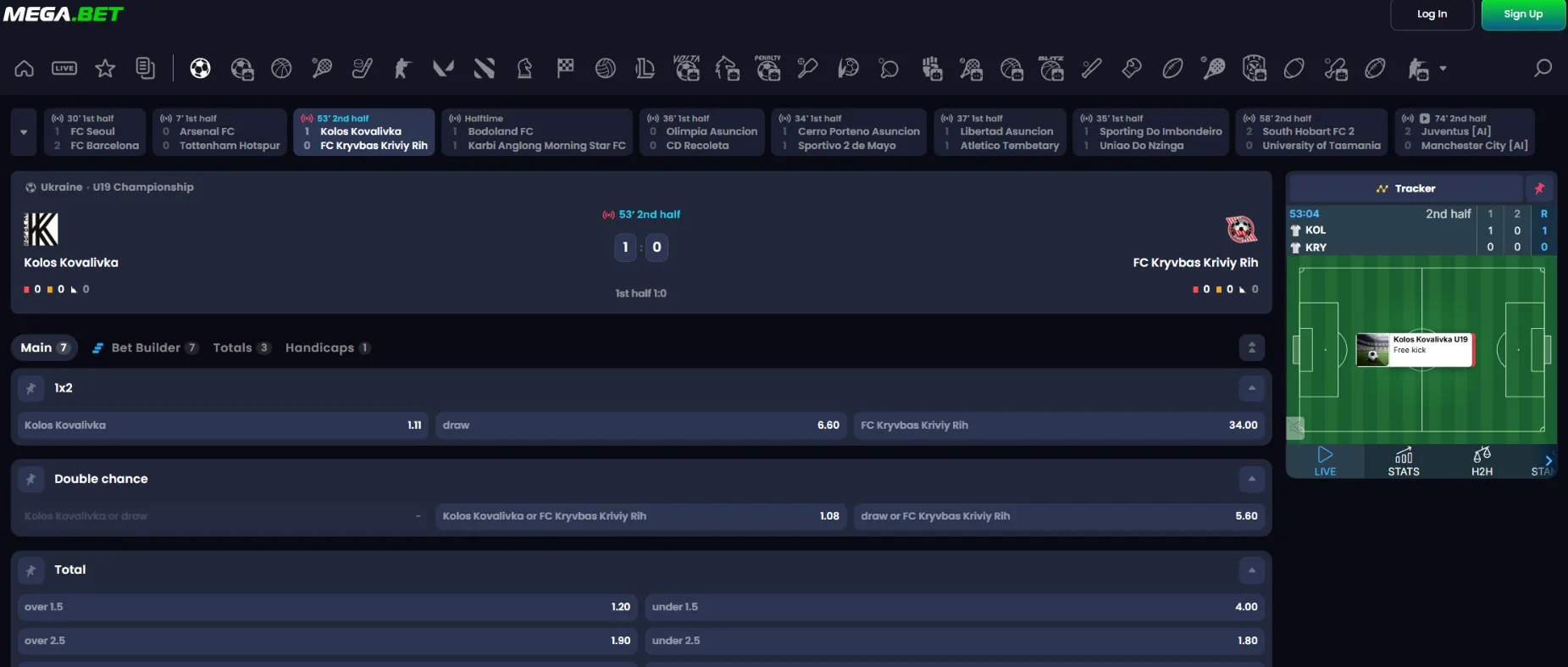
Task: Pin the Total market
Action: click(x=31, y=570)
